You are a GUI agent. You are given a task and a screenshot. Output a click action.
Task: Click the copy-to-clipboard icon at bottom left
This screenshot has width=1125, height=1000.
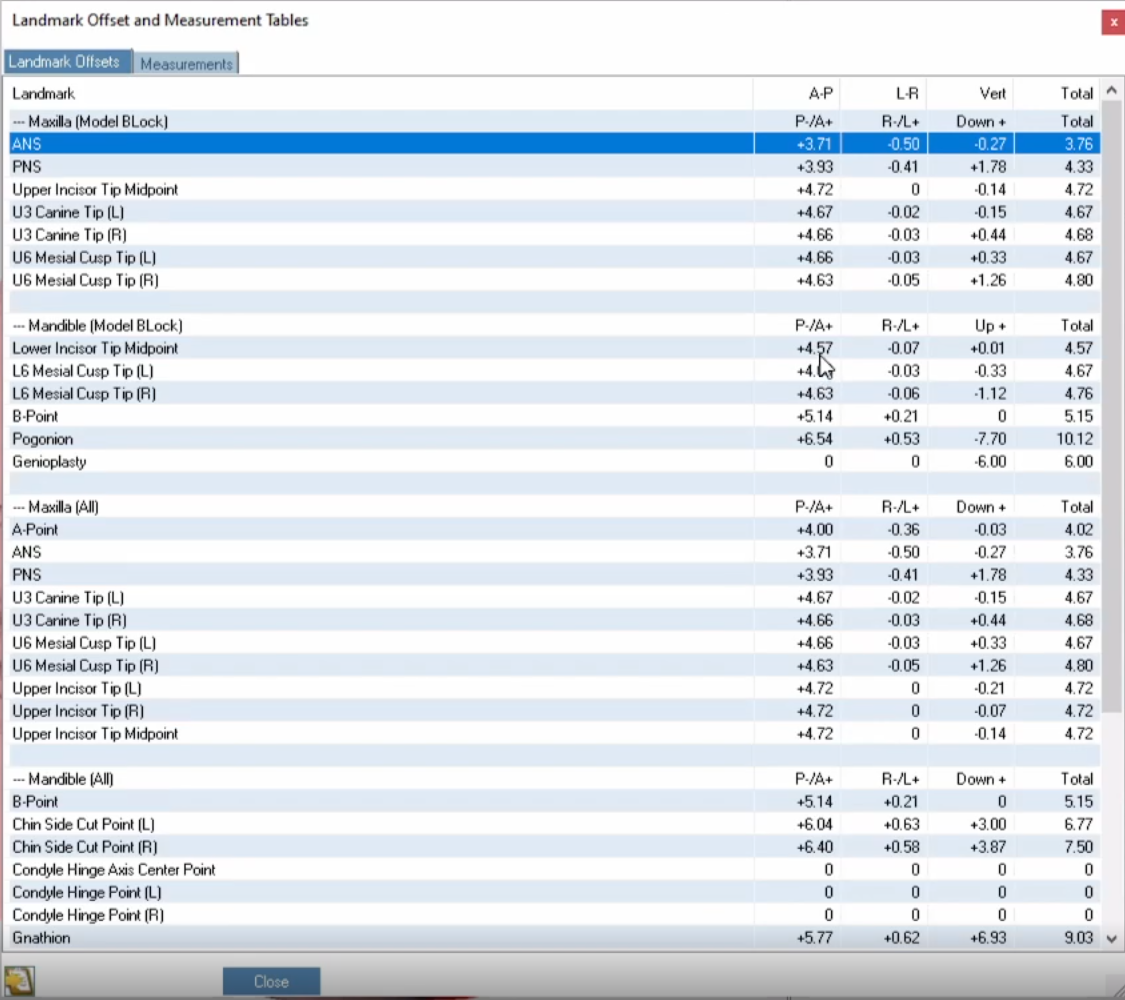coord(19,981)
